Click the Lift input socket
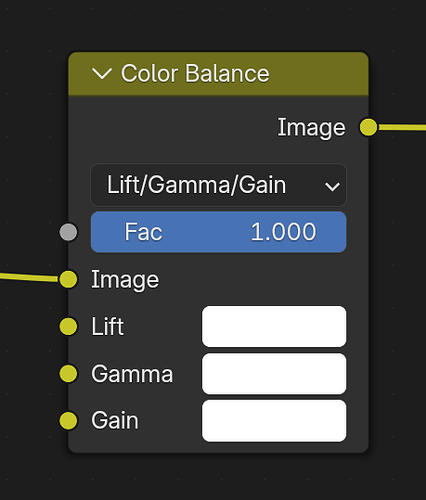The height and width of the screenshot is (500, 426). tap(68, 326)
